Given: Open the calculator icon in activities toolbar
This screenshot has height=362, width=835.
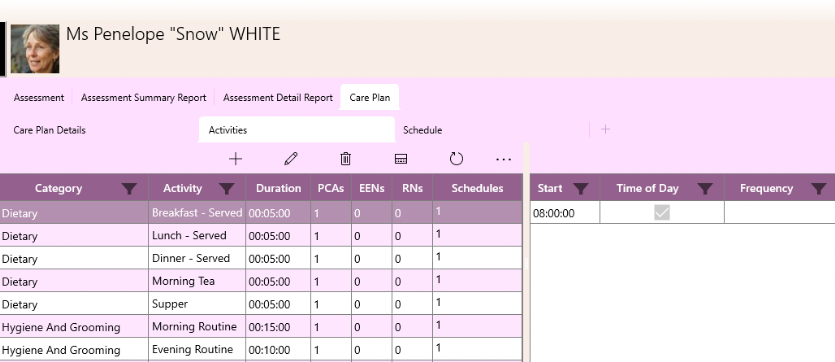Looking at the screenshot, I should (x=401, y=159).
